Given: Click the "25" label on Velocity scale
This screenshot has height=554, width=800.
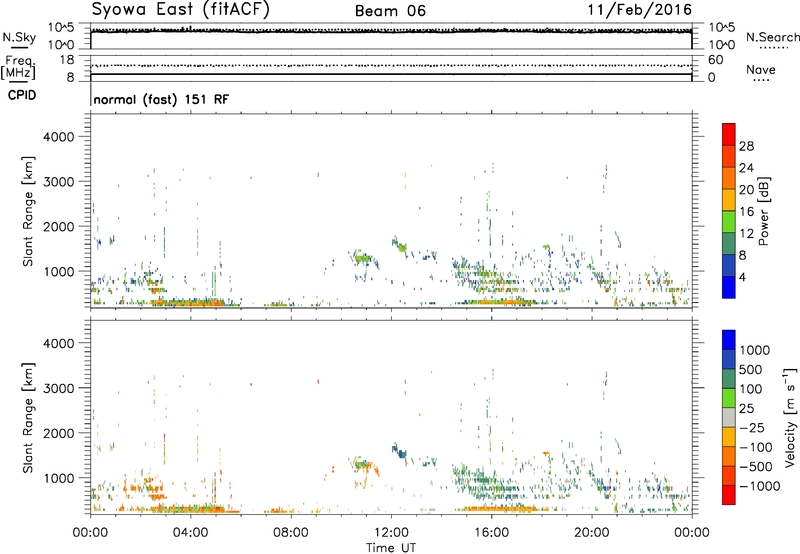Looking at the screenshot, I should point(746,408).
